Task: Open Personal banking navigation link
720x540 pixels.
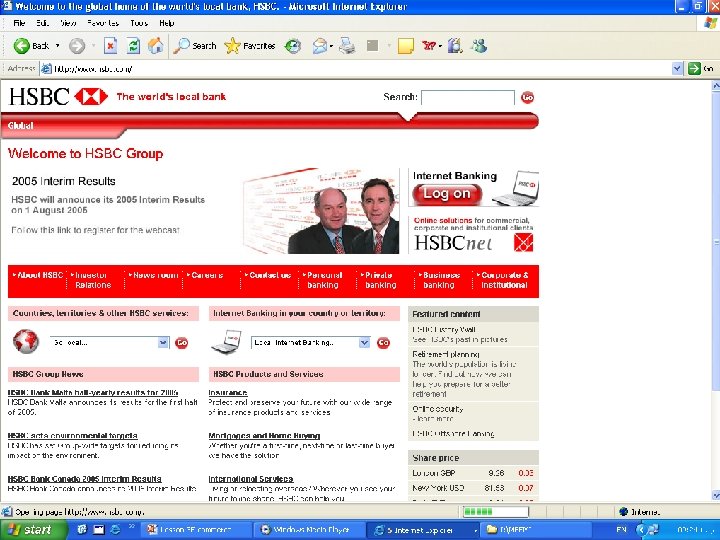Action: click(323, 280)
